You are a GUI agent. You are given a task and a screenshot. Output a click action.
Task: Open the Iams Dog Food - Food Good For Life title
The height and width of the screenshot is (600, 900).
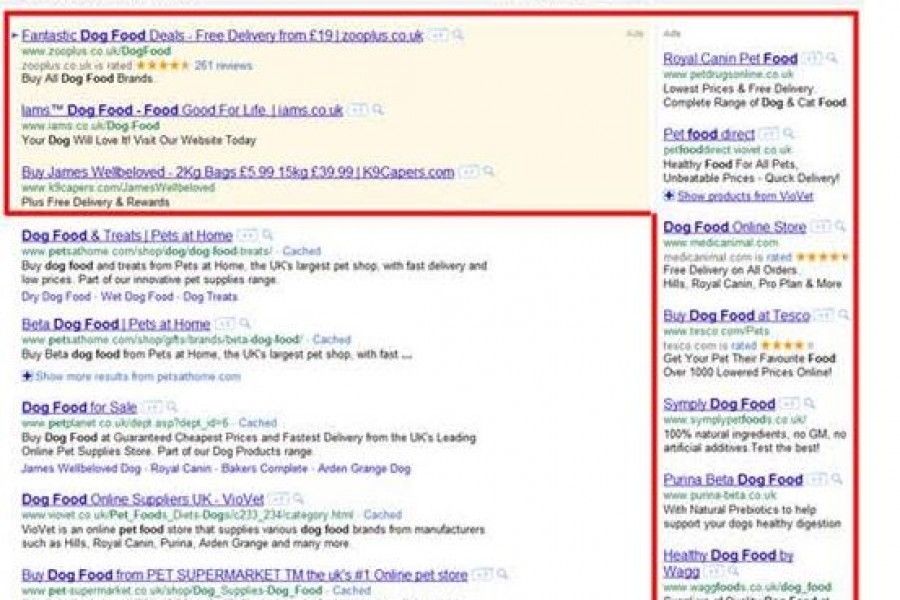coord(182,110)
